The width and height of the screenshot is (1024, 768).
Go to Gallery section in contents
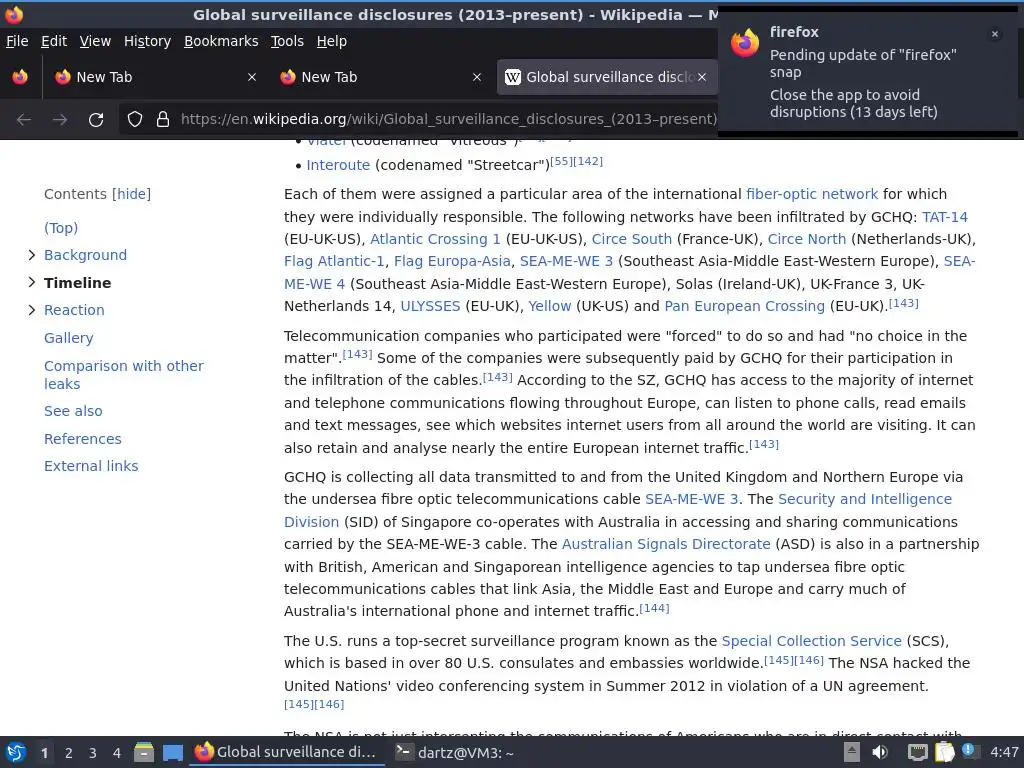pos(69,338)
